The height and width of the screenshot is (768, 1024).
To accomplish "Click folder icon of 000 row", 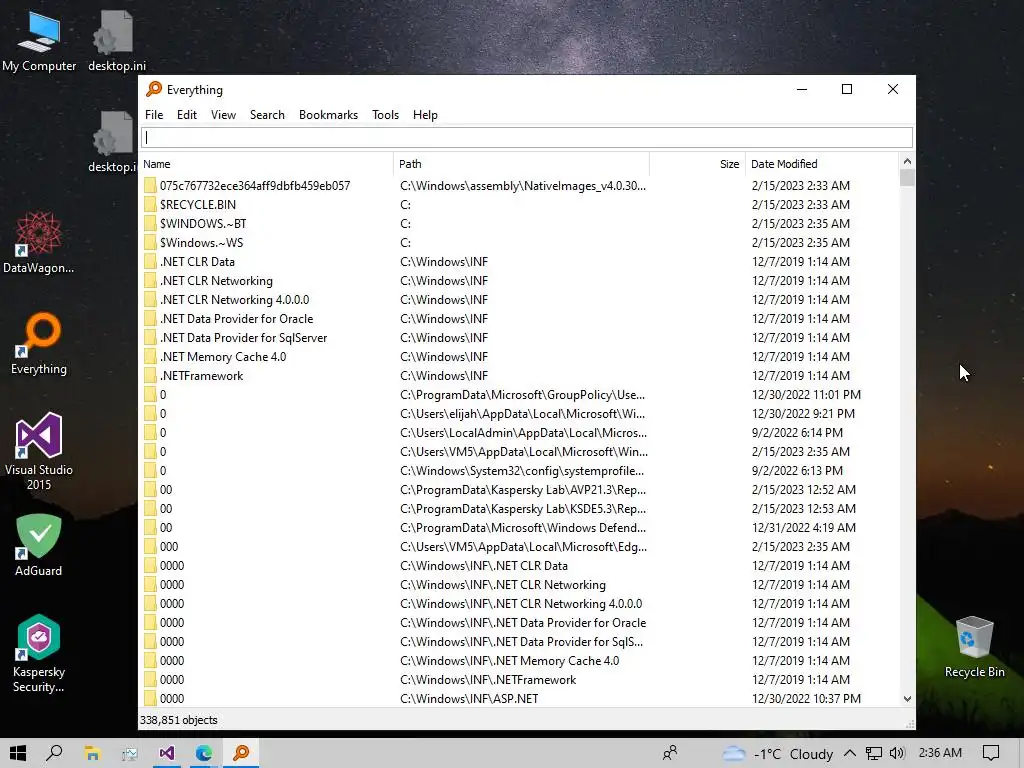I will click(150, 547).
